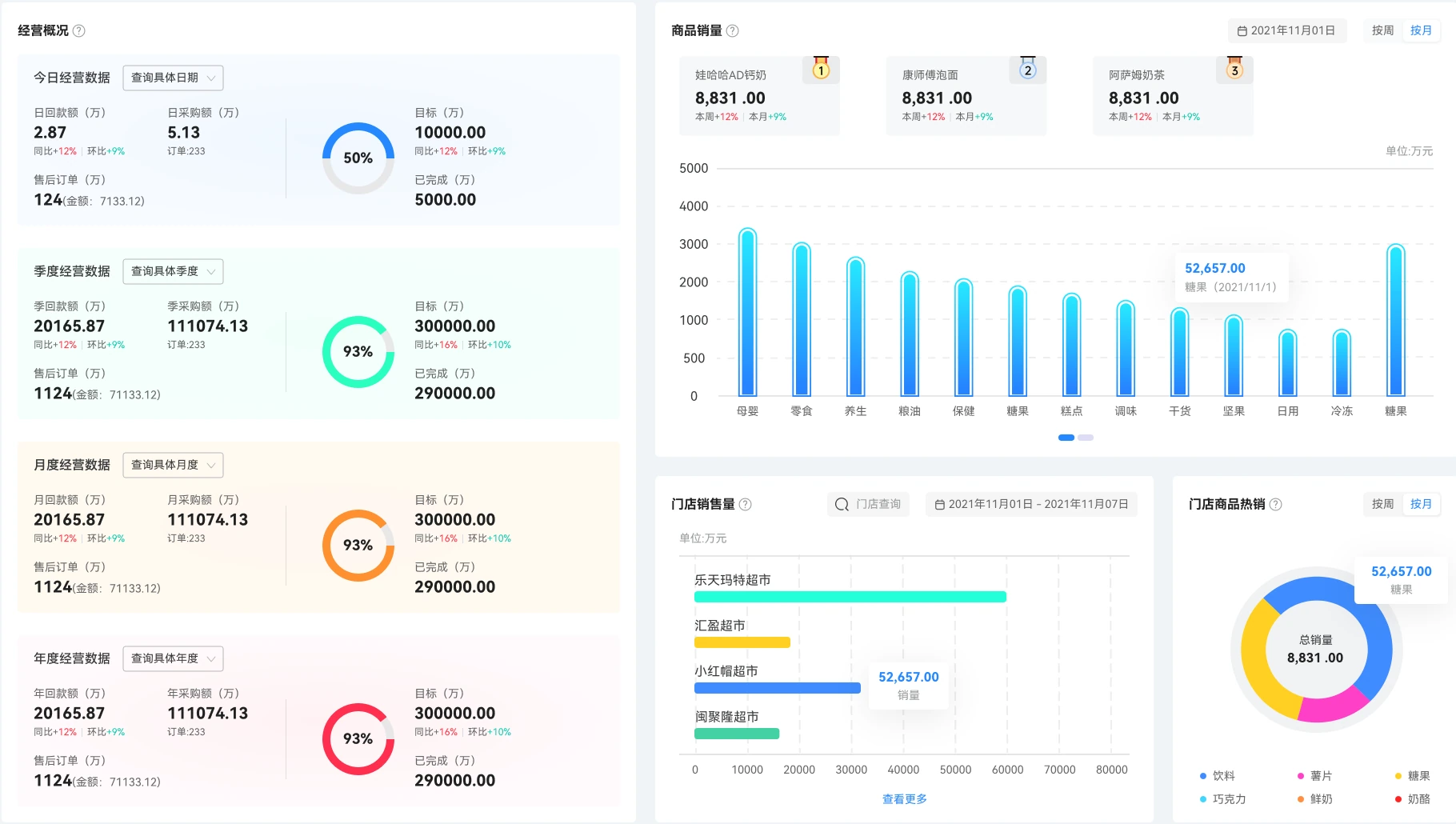Click the rank 2 medal on 康师傅泡面
The image size is (1456, 824).
point(1028,69)
